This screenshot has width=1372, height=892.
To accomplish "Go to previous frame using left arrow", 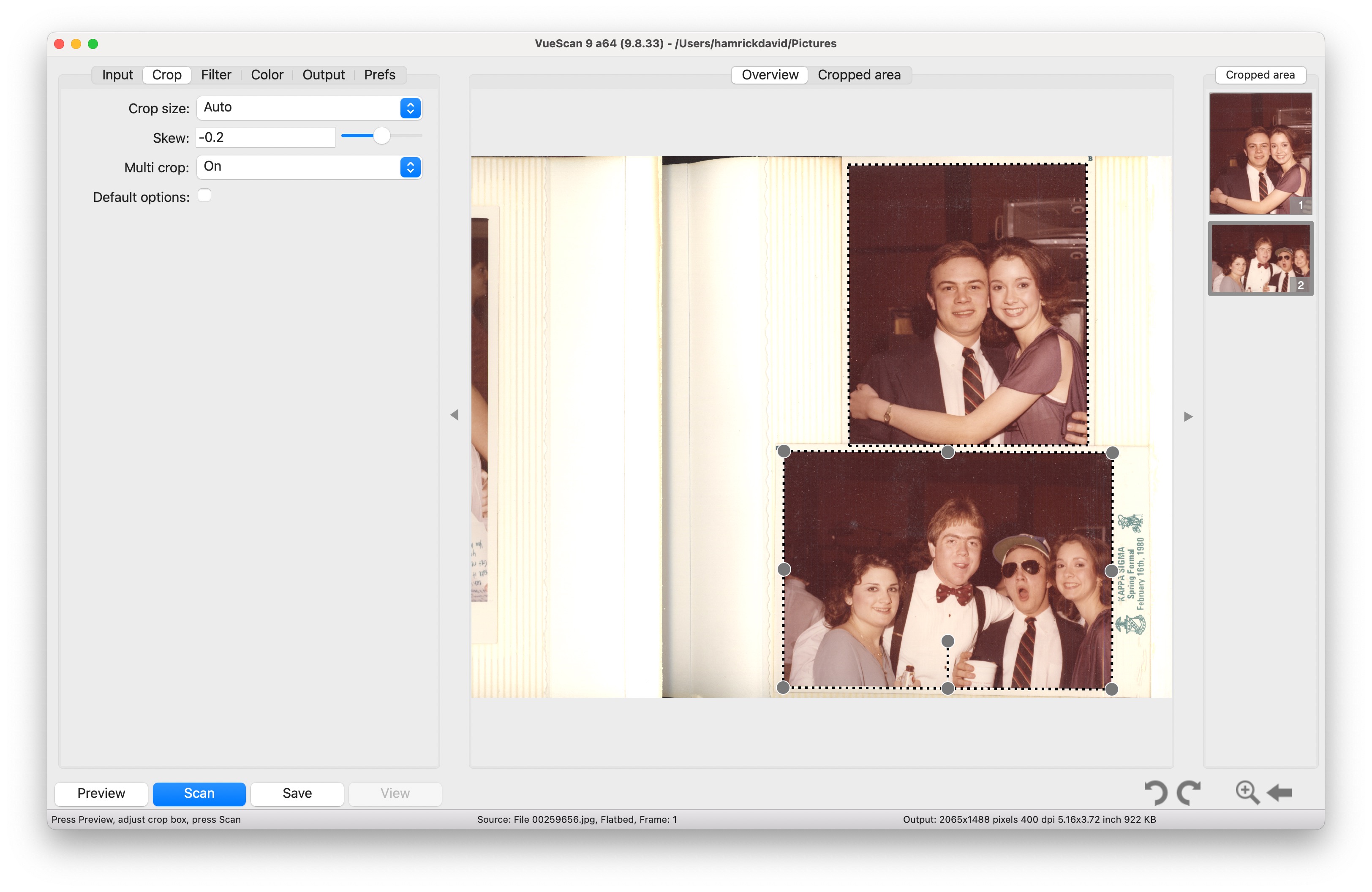I will pyautogui.click(x=456, y=416).
